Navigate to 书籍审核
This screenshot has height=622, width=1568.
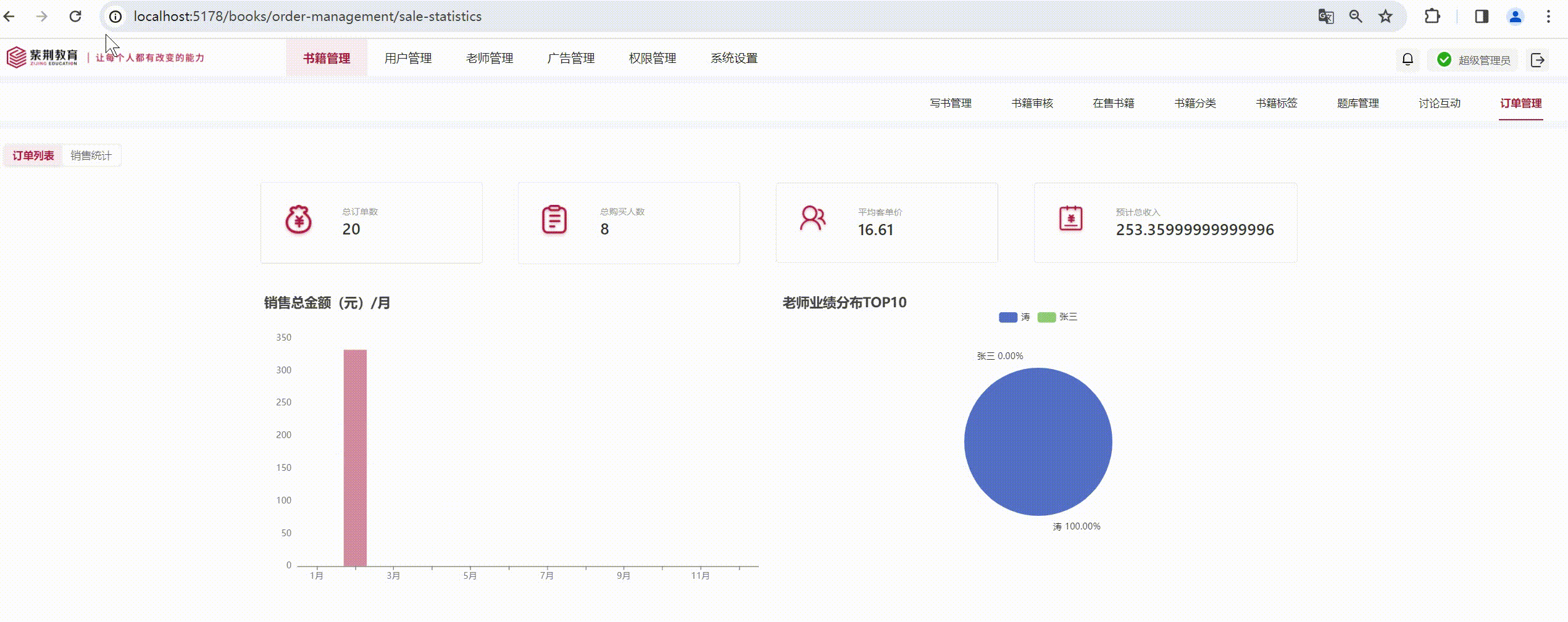pos(1033,103)
